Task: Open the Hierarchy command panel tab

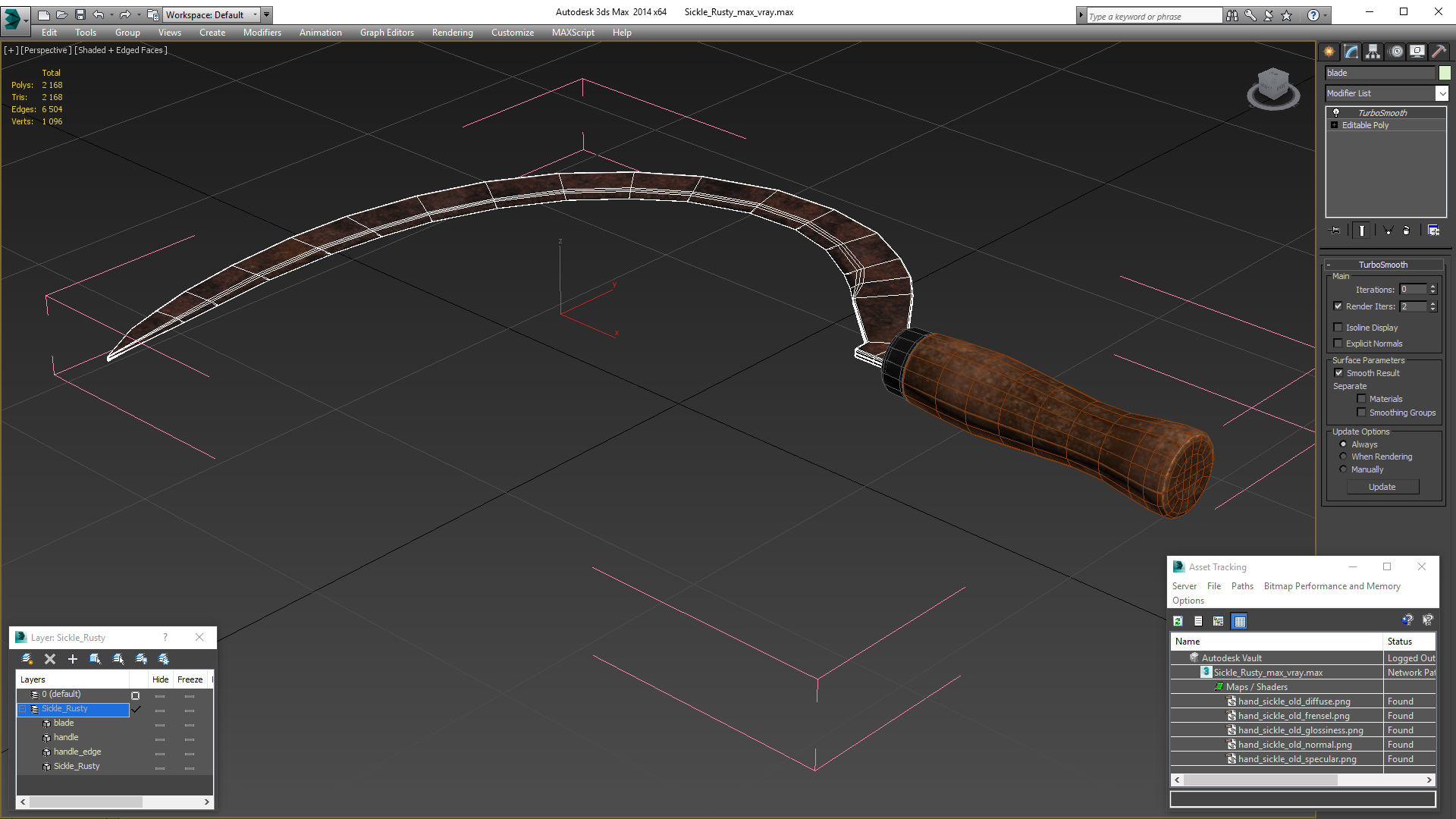Action: (1373, 52)
